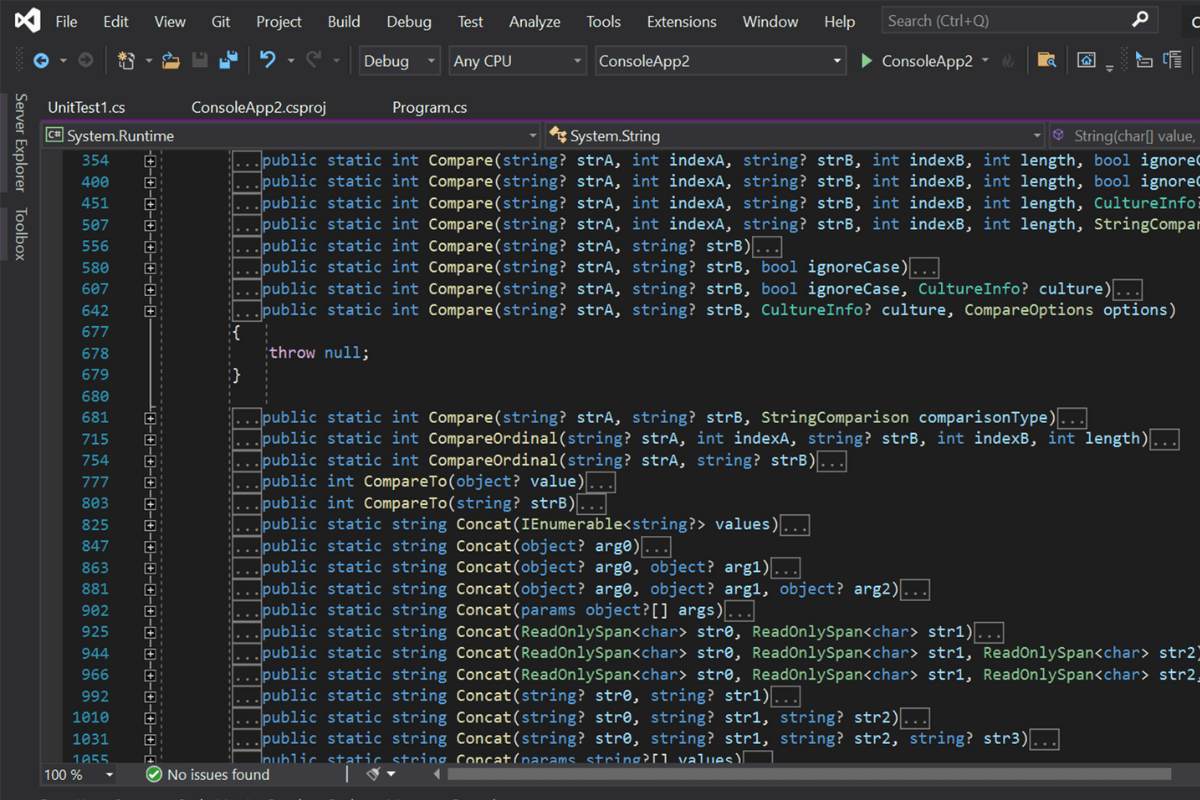
Task: Start ConsoleApp2 with the green play icon
Action: [867, 61]
